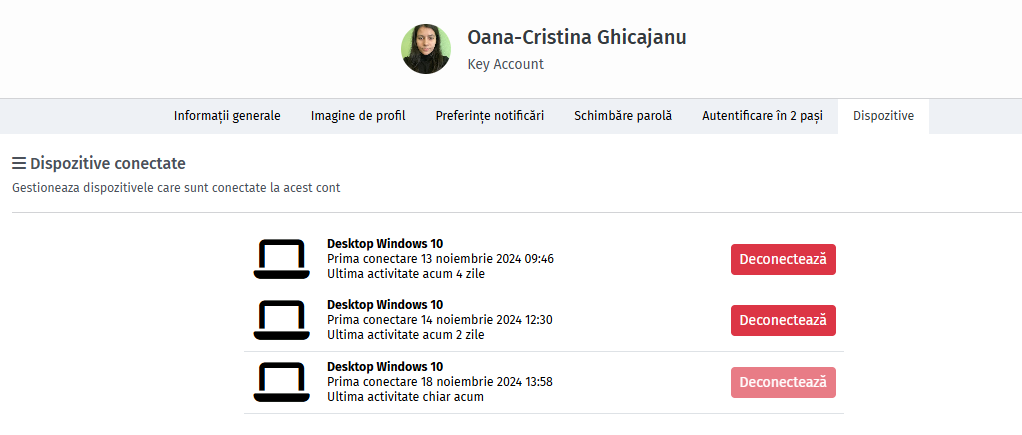Click laptop icon of device connected 18 noiembrie
The width and height of the screenshot is (1022, 435).
coord(282,382)
